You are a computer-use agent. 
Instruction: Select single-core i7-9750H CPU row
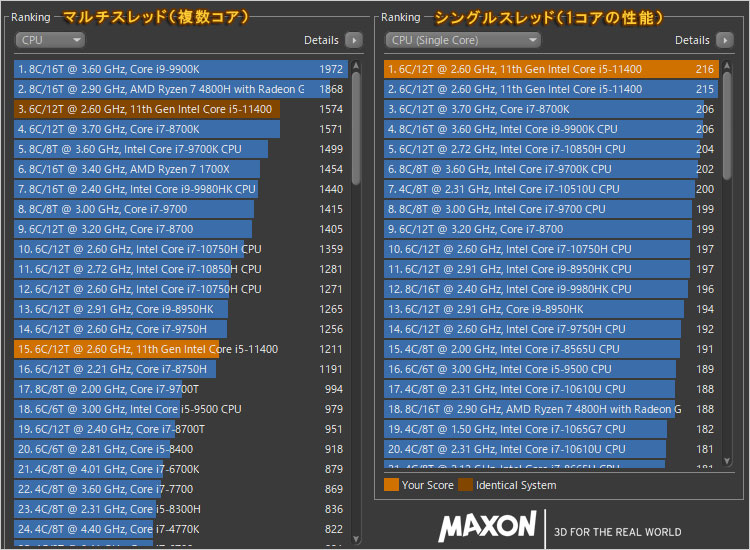point(551,329)
